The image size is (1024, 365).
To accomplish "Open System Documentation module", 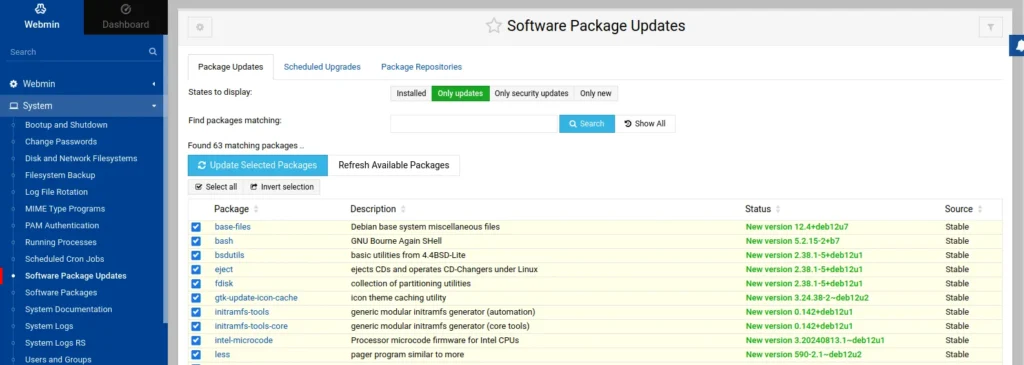I will 69,309.
